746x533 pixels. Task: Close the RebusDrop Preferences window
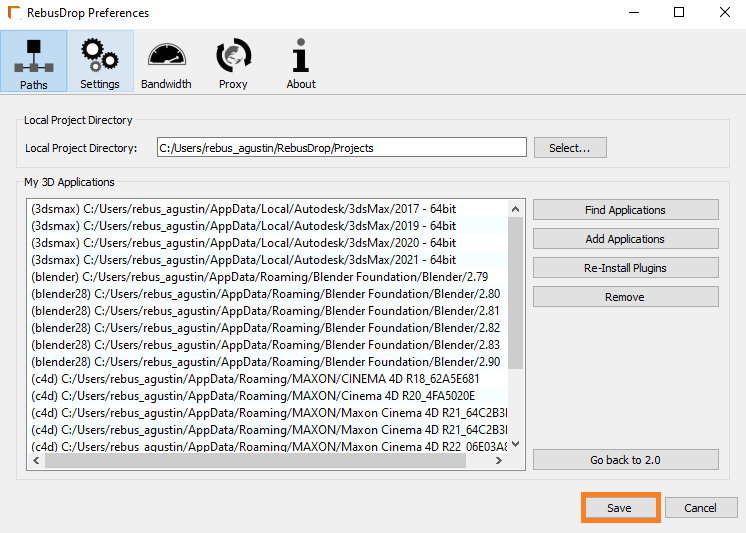(725, 12)
